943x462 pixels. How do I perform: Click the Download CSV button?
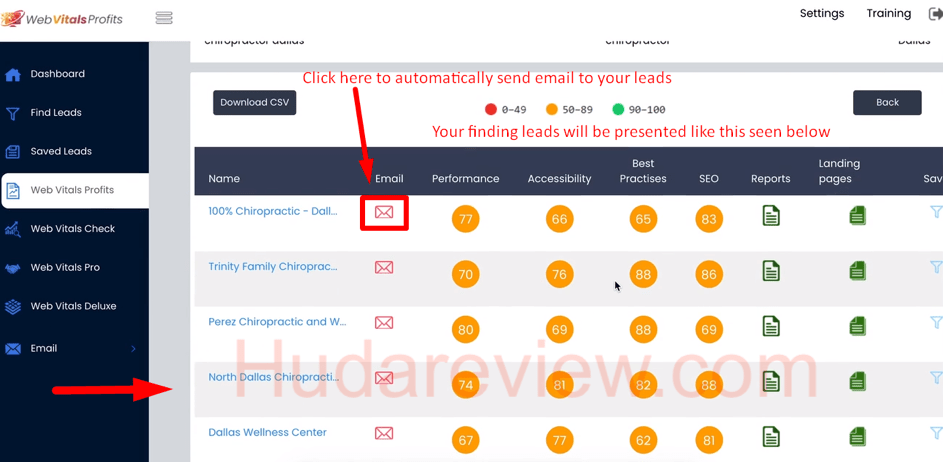254,102
